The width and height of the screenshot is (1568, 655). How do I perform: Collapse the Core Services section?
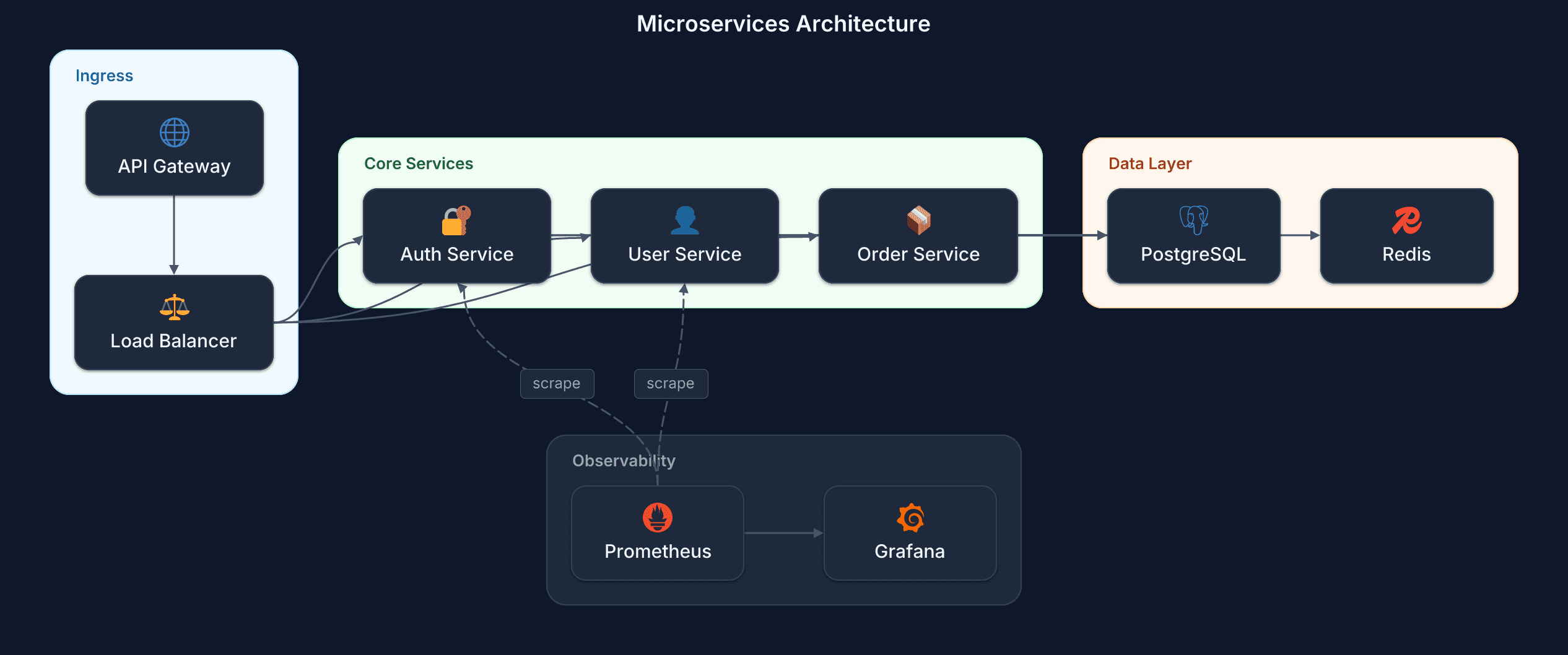pos(419,163)
